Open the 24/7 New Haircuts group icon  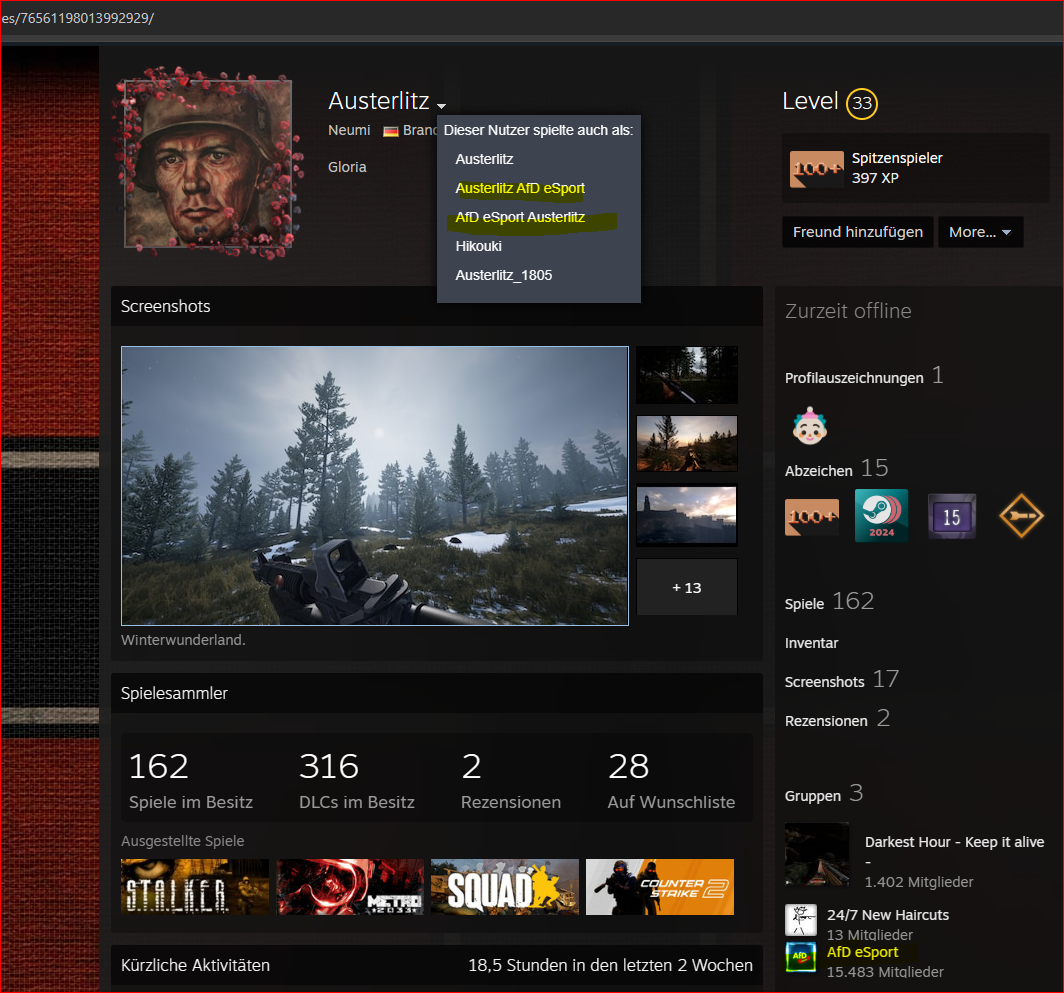[x=800, y=918]
